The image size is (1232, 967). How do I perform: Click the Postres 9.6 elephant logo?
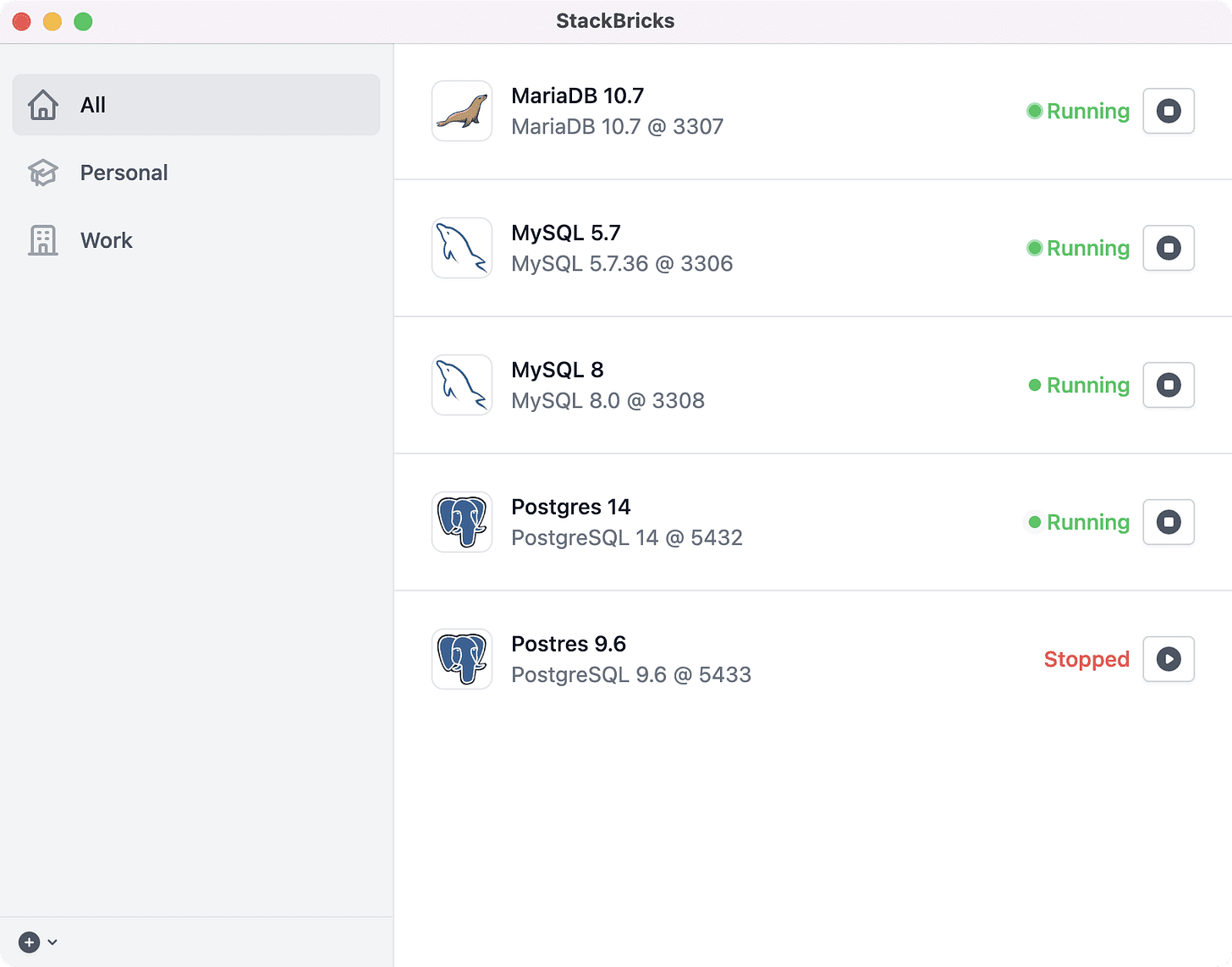click(x=462, y=659)
